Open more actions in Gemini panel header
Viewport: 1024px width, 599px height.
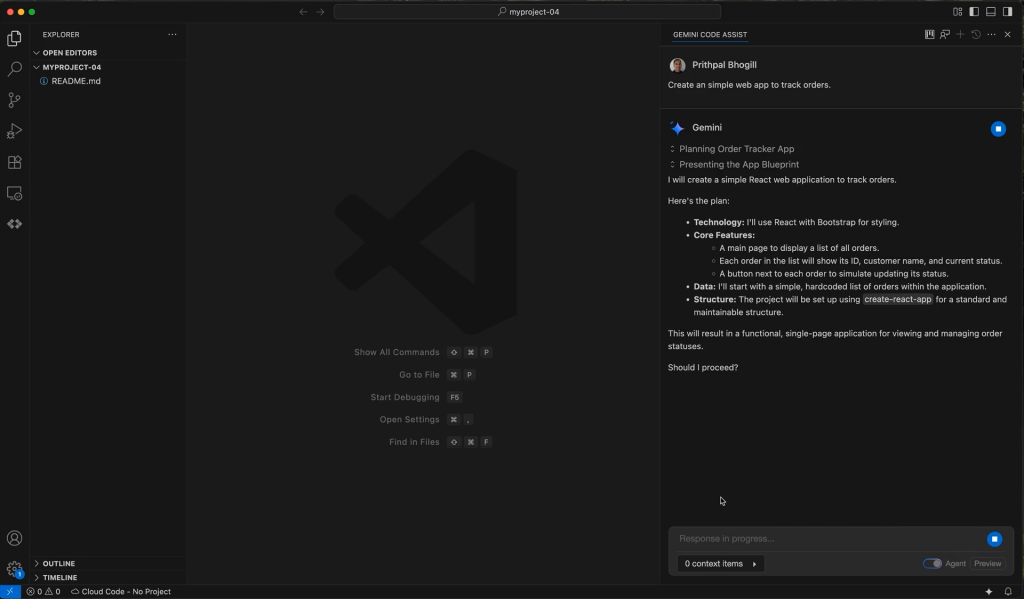point(991,35)
